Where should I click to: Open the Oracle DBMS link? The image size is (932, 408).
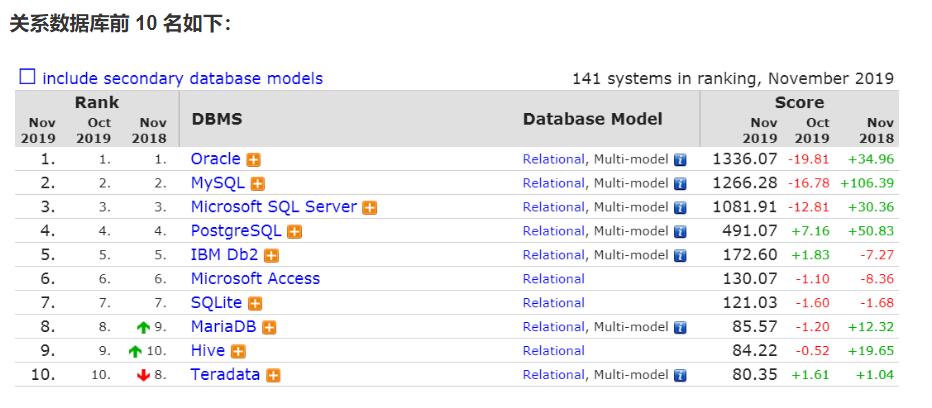(x=215, y=159)
